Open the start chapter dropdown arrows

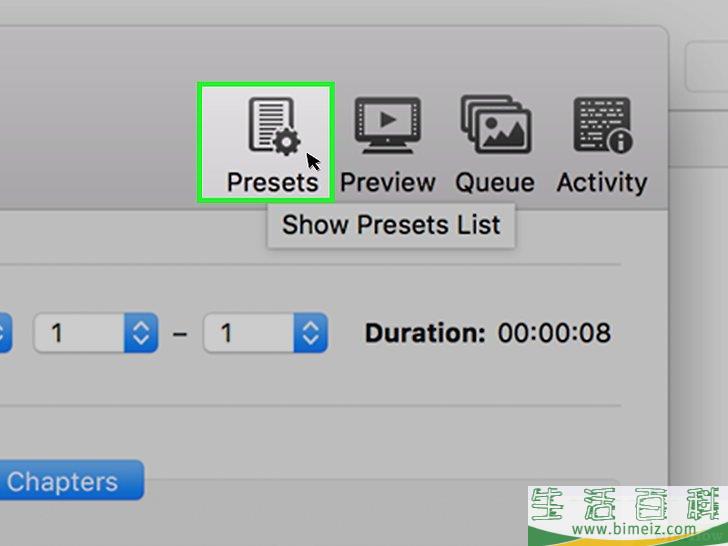point(141,332)
